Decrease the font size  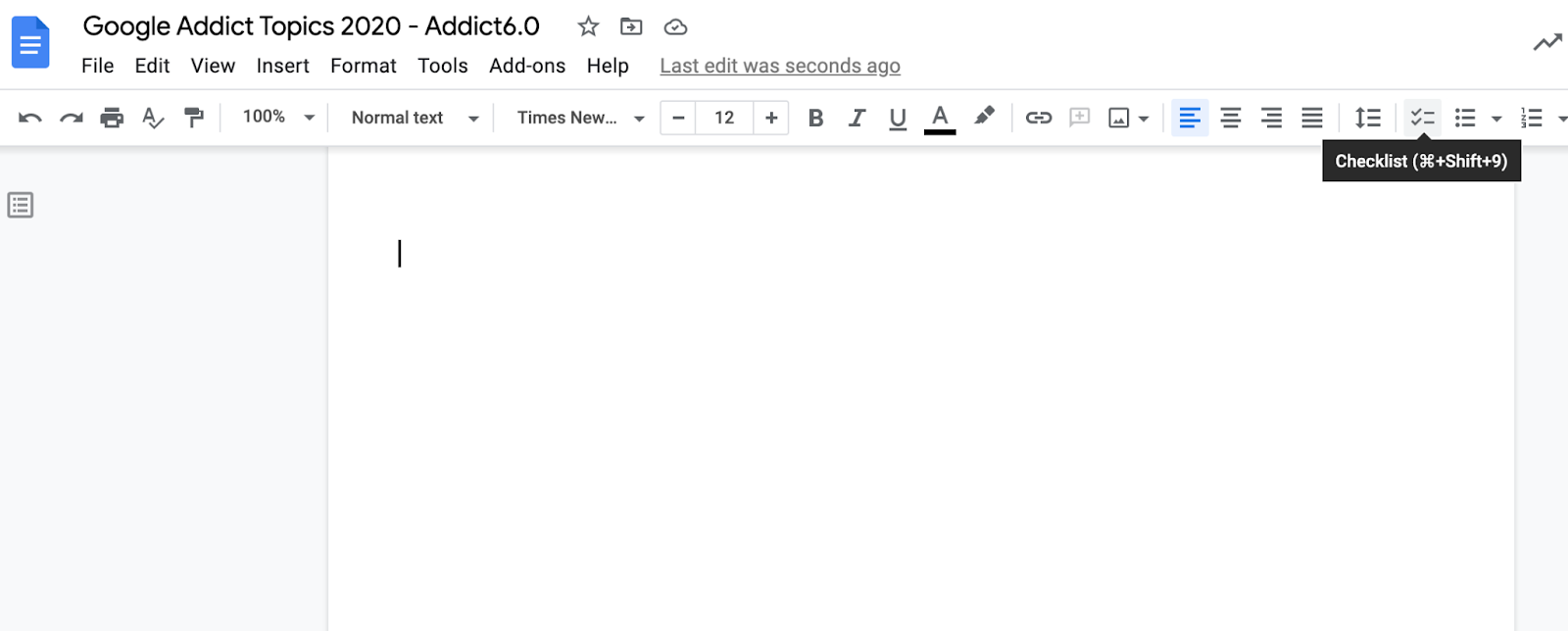678,118
